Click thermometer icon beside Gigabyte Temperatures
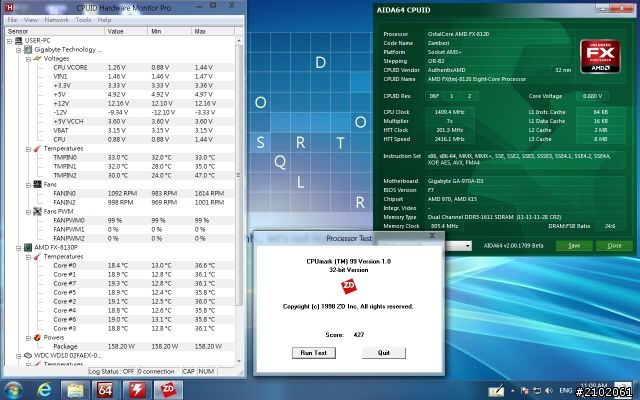Image resolution: width=640 pixels, height=400 pixels. (38, 149)
